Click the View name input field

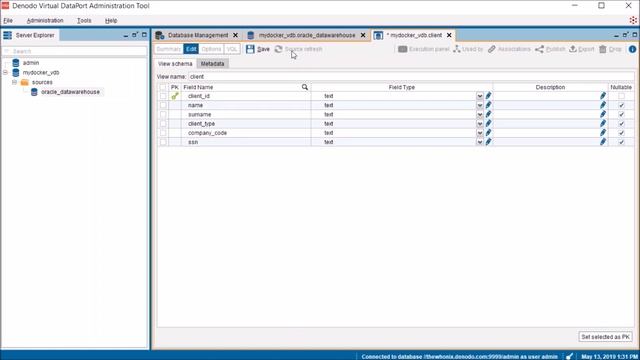(x=411, y=77)
